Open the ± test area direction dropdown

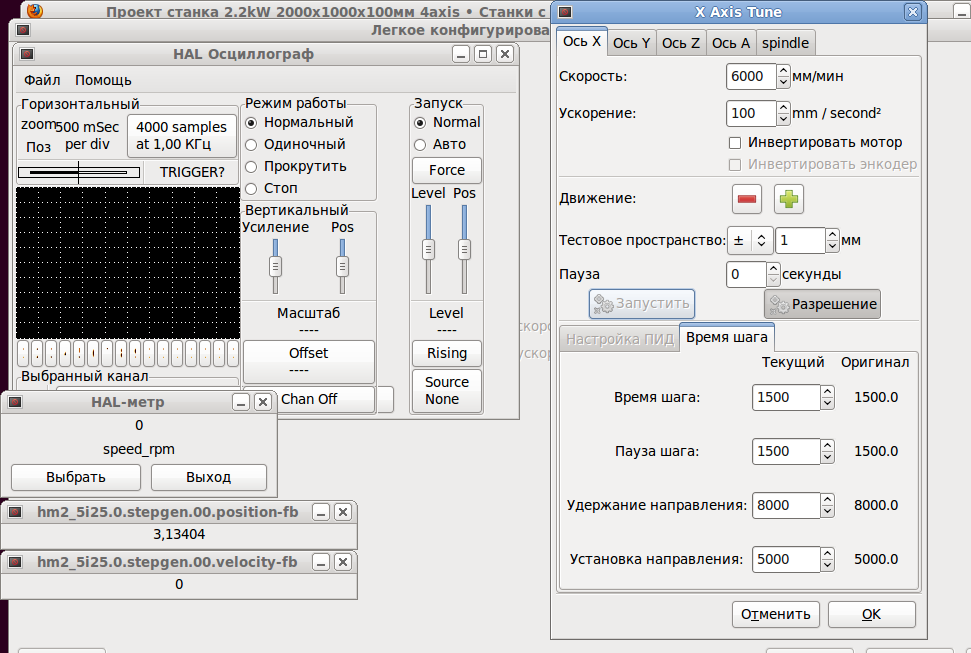[749, 240]
